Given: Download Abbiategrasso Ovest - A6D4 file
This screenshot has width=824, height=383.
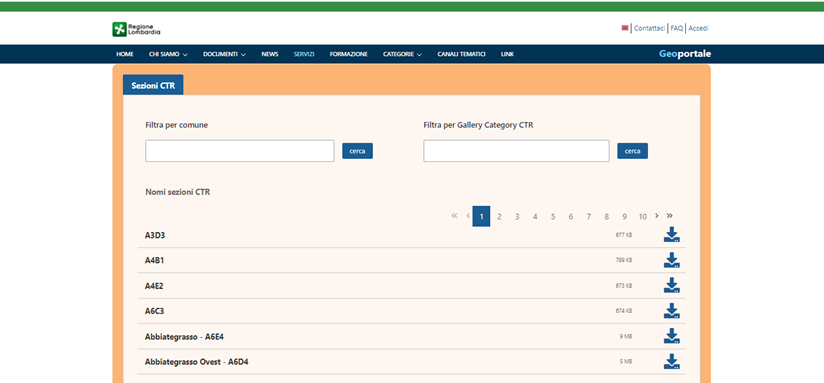Looking at the screenshot, I should tap(672, 361).
